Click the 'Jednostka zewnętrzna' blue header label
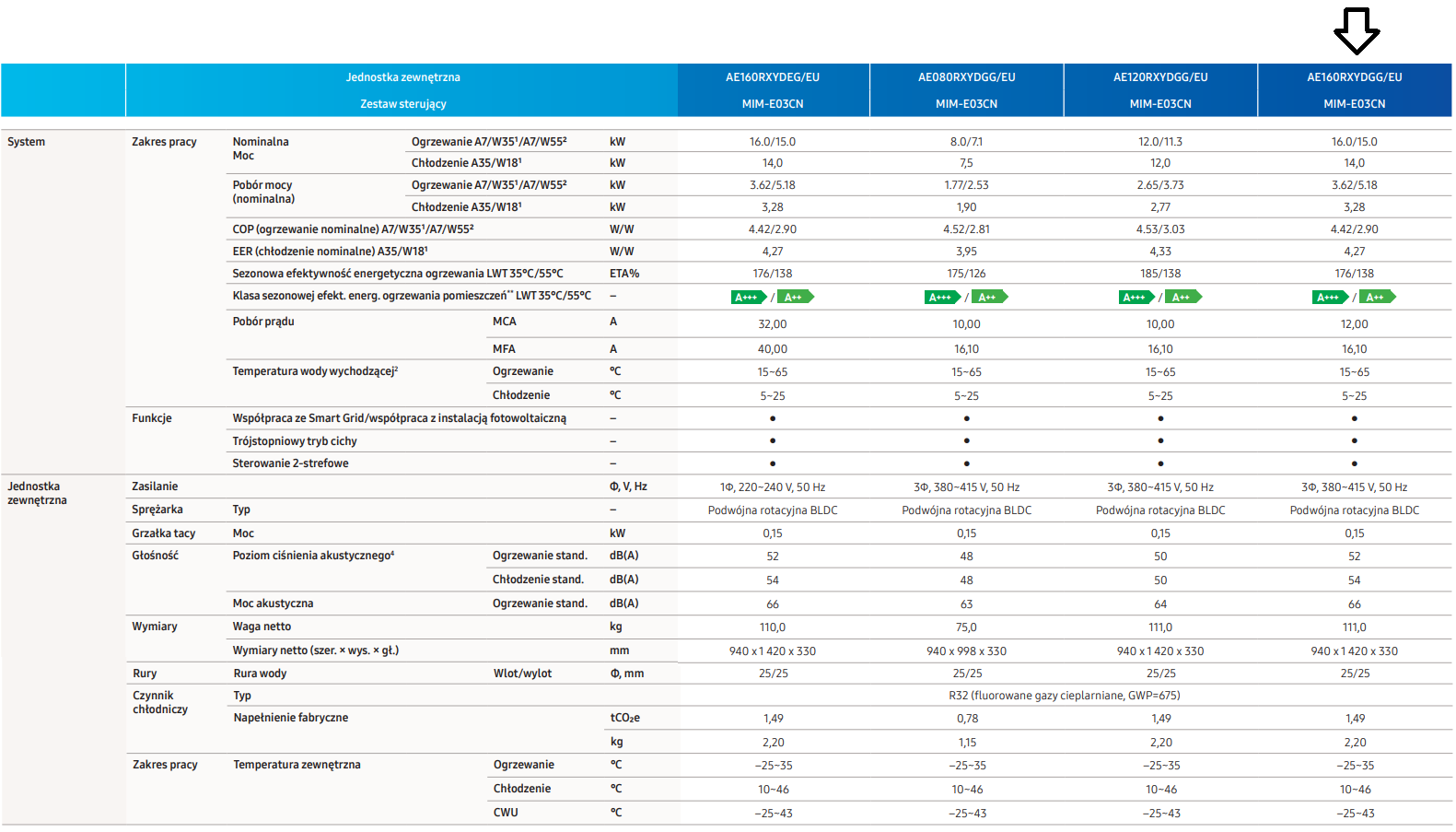 pos(403,77)
